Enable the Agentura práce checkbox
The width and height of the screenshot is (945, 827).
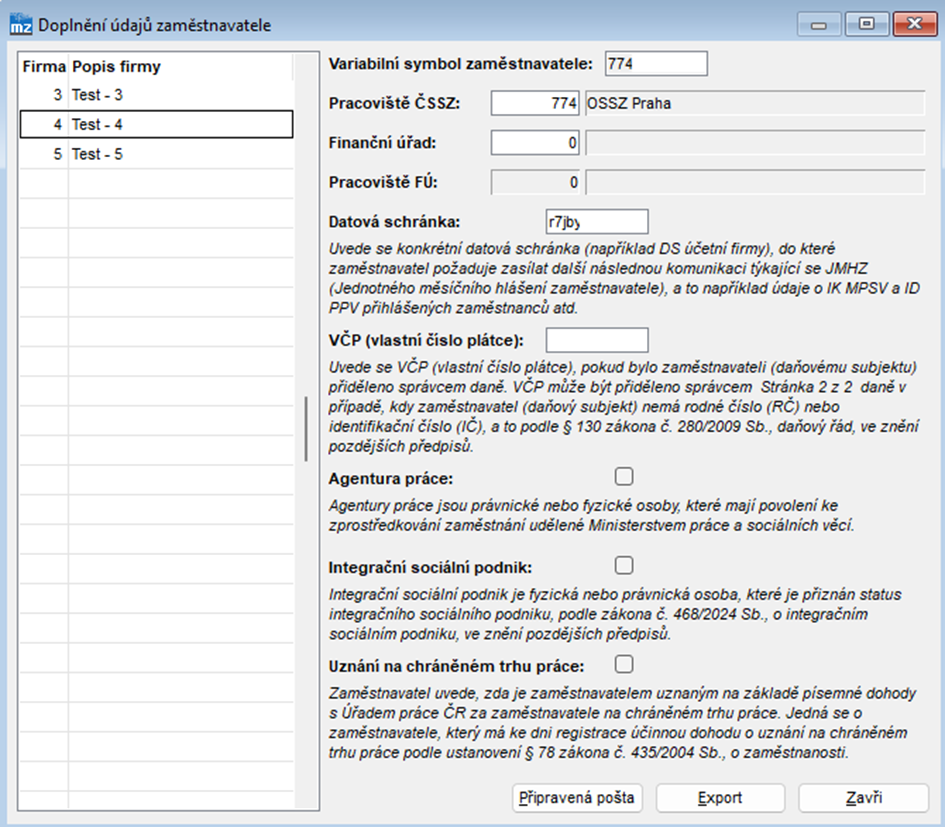click(624, 477)
